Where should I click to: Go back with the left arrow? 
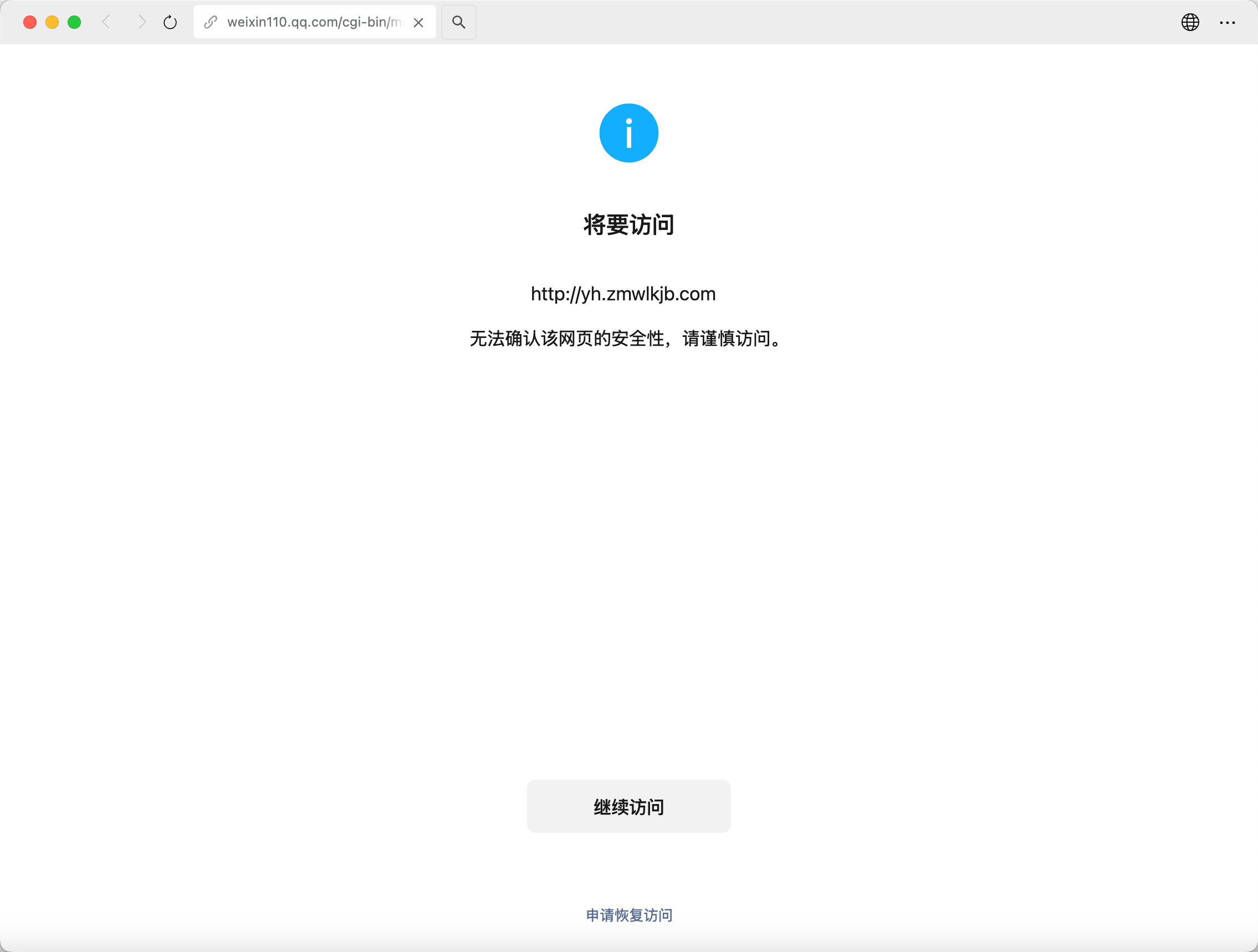(106, 22)
